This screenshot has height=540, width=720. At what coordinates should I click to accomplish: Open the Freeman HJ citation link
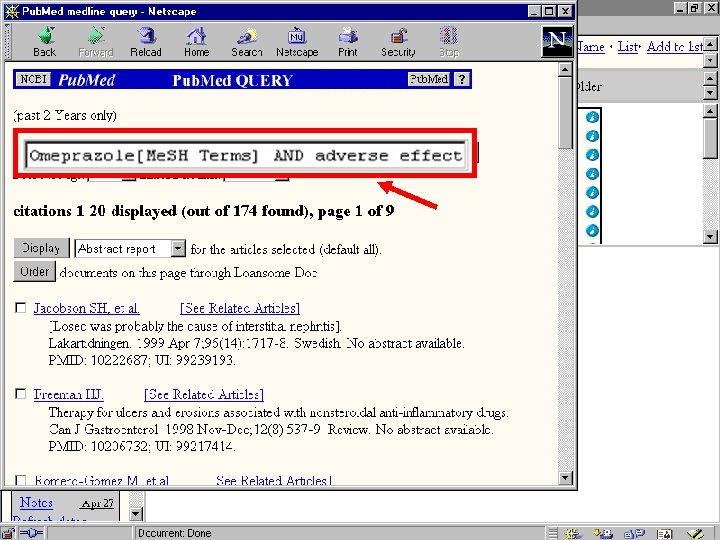(x=68, y=394)
